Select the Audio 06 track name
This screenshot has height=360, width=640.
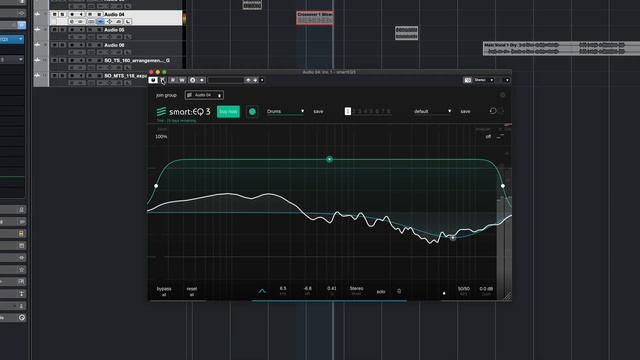(114, 45)
